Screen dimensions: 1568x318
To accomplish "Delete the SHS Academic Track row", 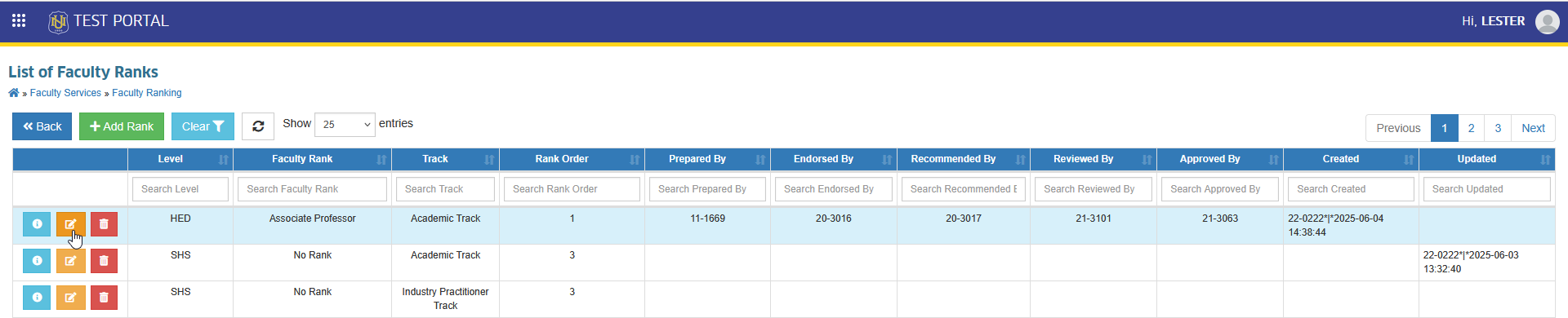I will [104, 261].
